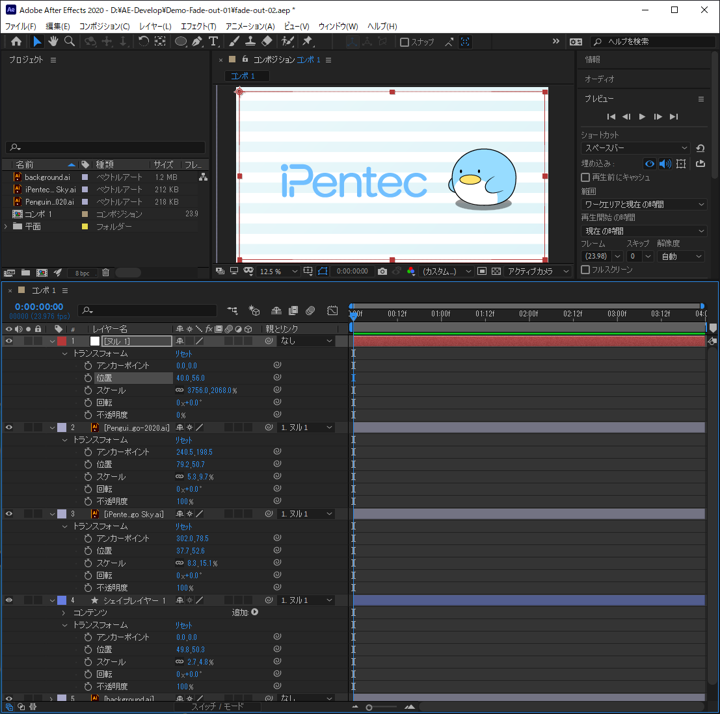Viewport: 720px width, 714px height.
Task: Click red label color swatch of ヌル 1
Action: (x=62, y=341)
